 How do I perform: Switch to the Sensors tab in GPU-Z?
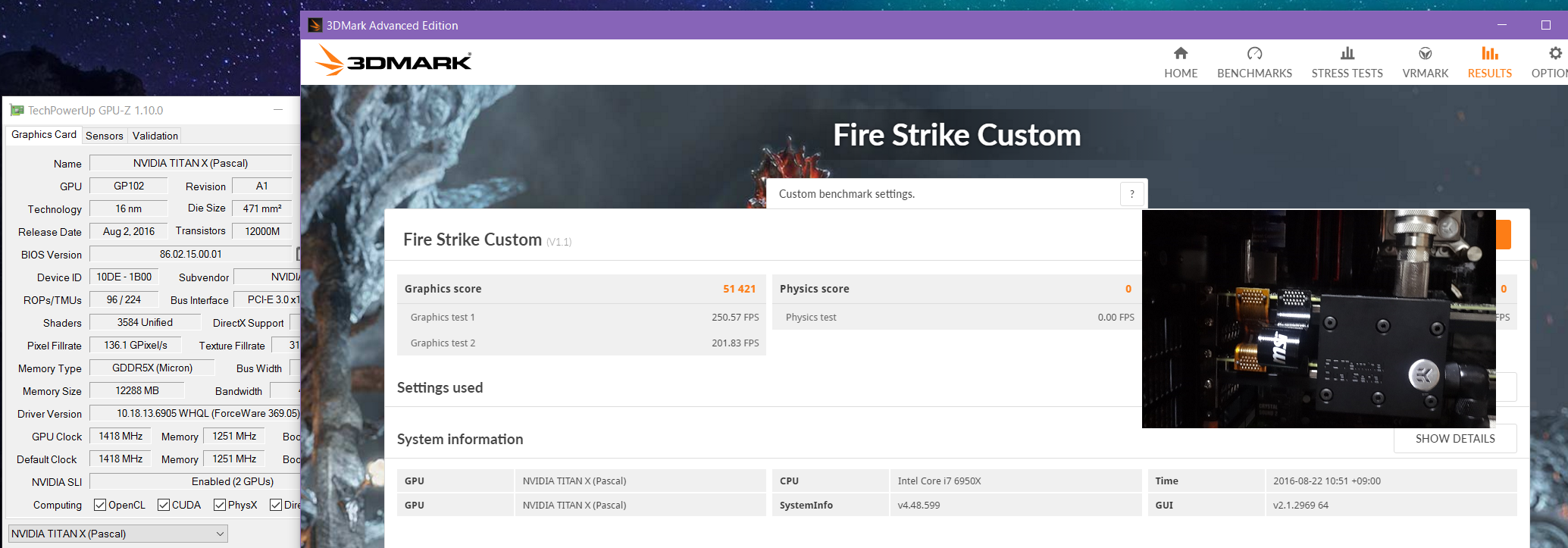tap(105, 136)
